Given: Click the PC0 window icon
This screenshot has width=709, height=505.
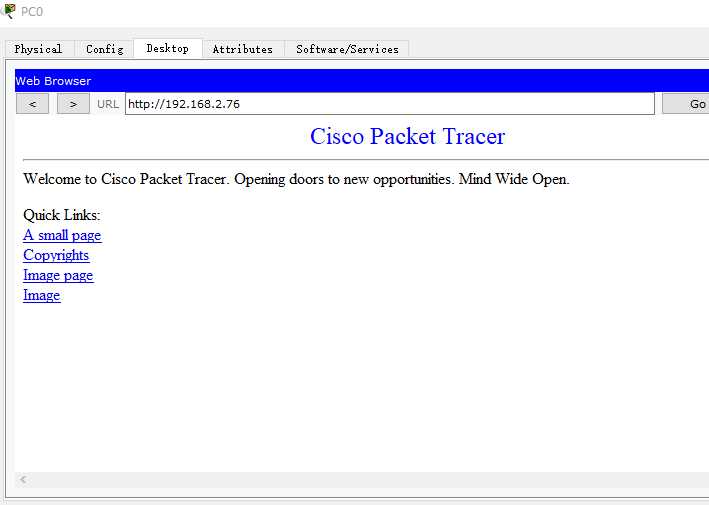Looking at the screenshot, I should [x=9, y=10].
